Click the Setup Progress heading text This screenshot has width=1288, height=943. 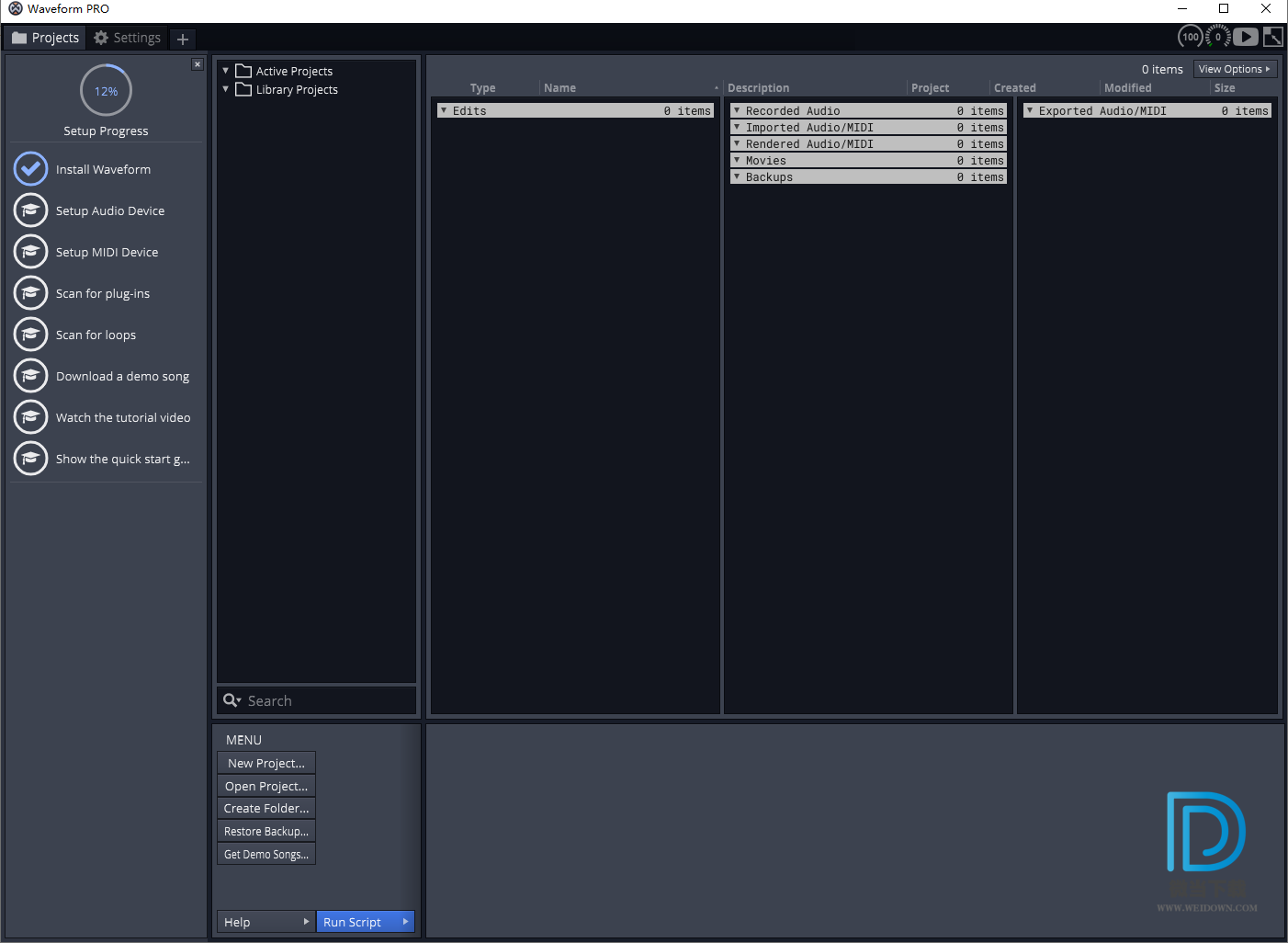pyautogui.click(x=106, y=131)
